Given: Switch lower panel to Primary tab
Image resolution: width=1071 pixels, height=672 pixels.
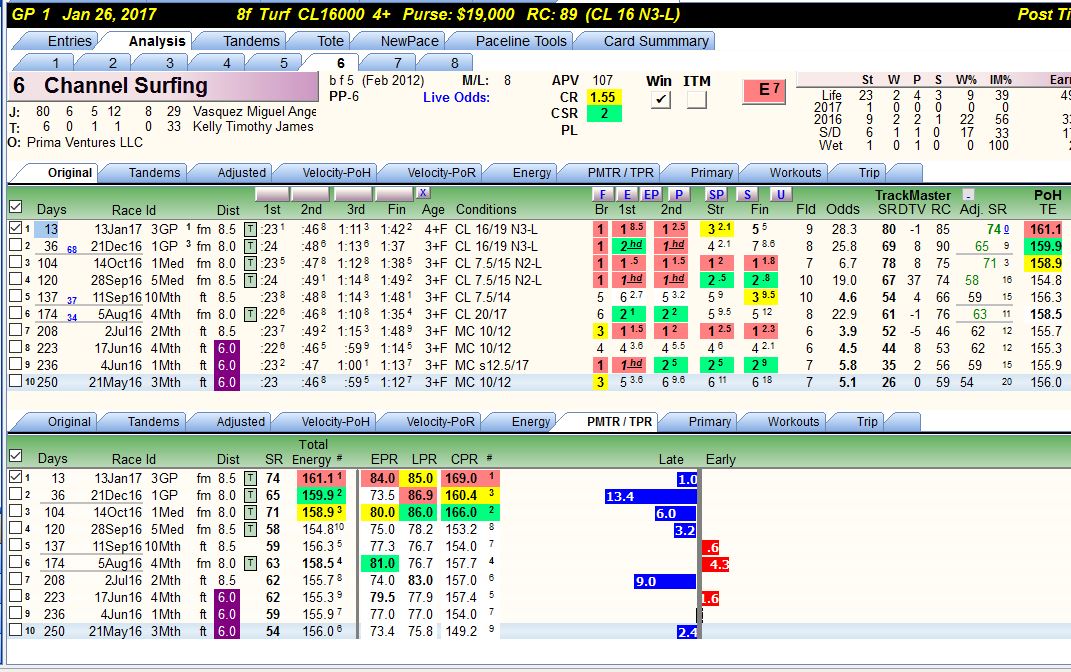Looking at the screenshot, I should click(709, 421).
